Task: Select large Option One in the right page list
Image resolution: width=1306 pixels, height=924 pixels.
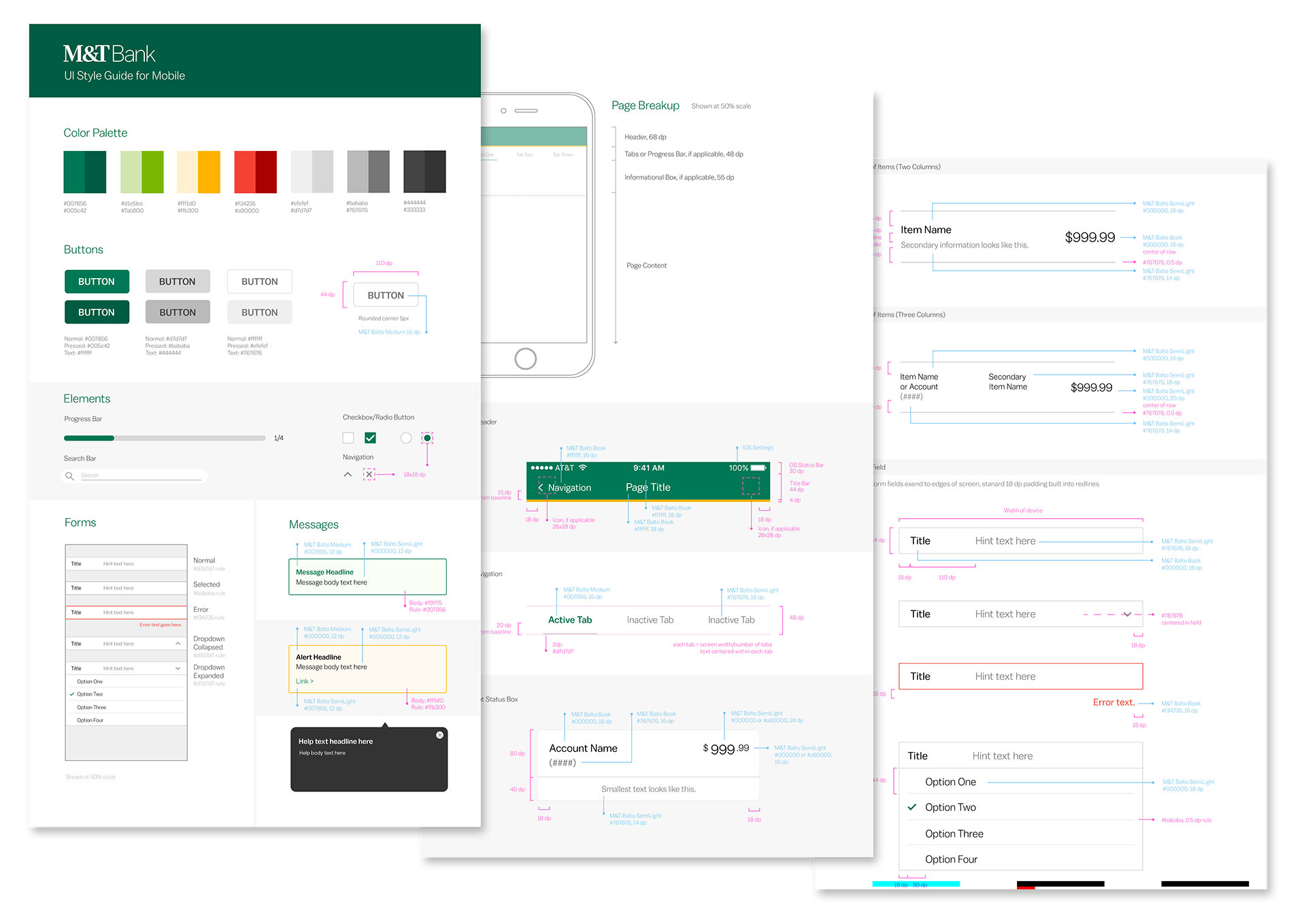Action: click(x=950, y=782)
